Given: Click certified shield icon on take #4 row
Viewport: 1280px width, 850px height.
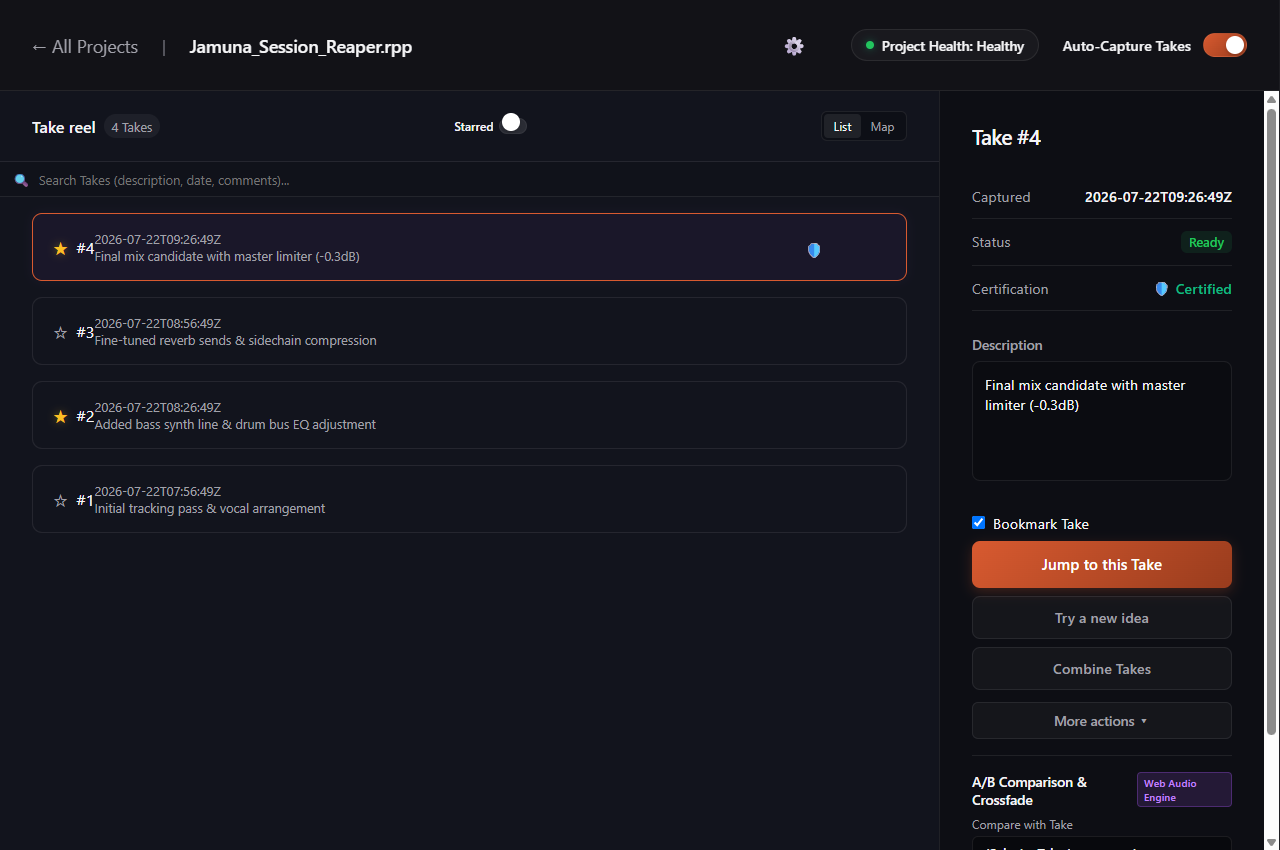Looking at the screenshot, I should (814, 250).
